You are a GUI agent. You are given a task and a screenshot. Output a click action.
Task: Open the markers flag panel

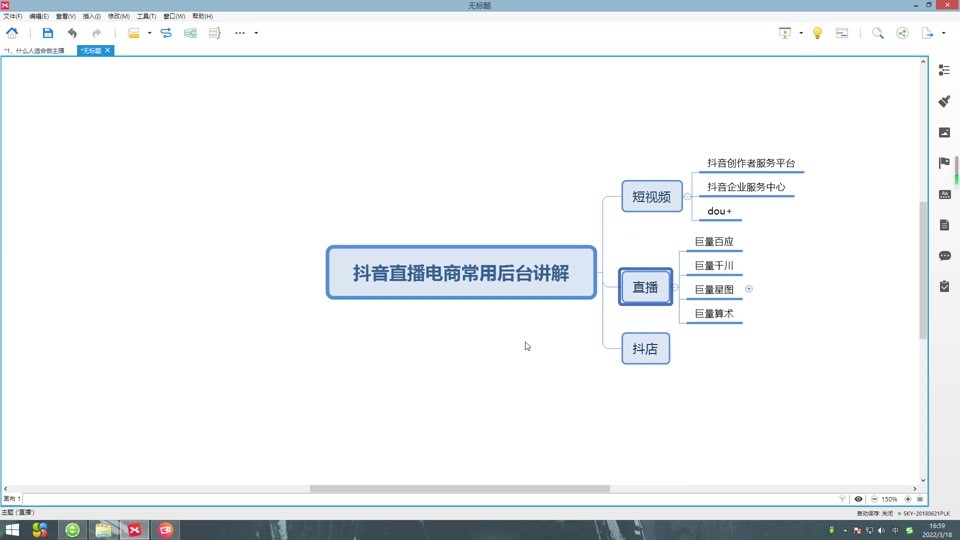(944, 163)
